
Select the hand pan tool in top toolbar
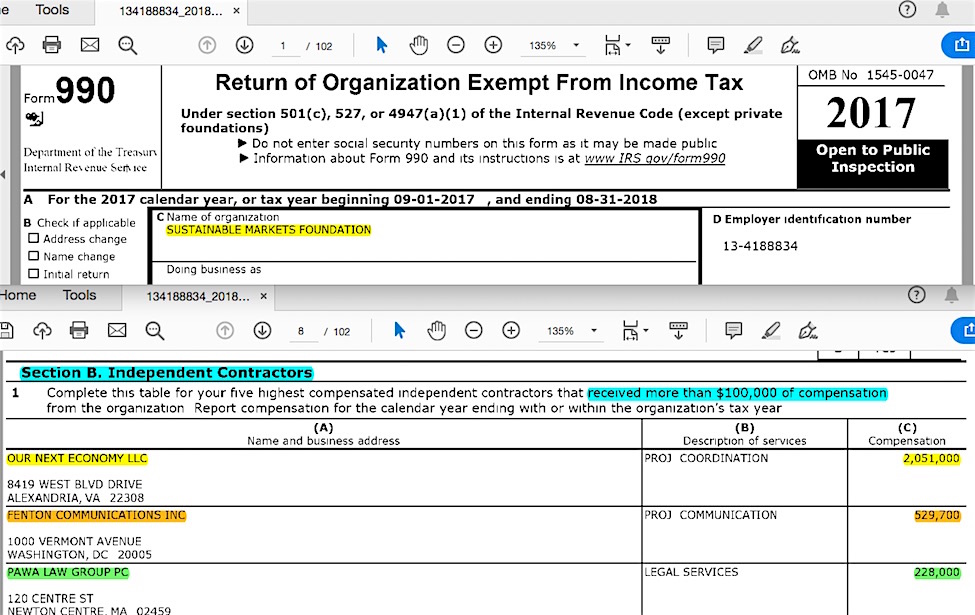click(418, 45)
